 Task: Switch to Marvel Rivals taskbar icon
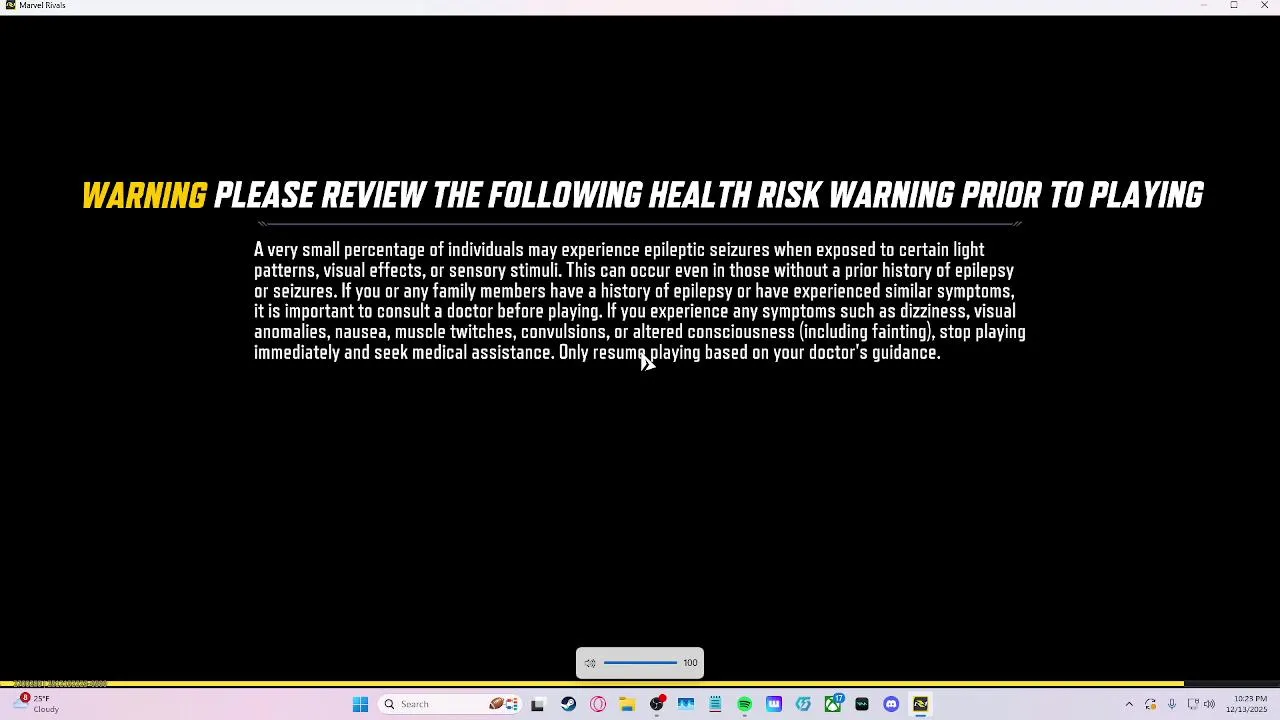tap(921, 704)
